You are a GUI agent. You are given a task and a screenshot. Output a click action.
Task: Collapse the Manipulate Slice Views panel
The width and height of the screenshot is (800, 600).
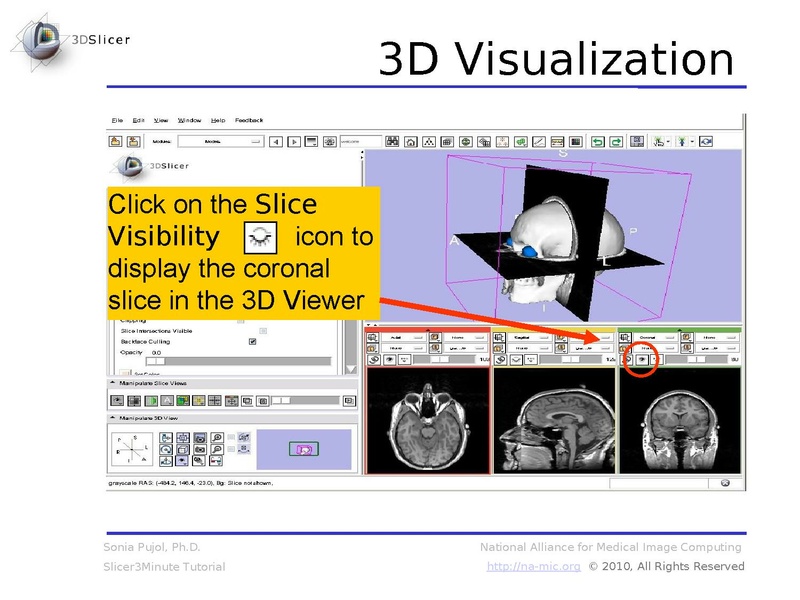pos(112,382)
